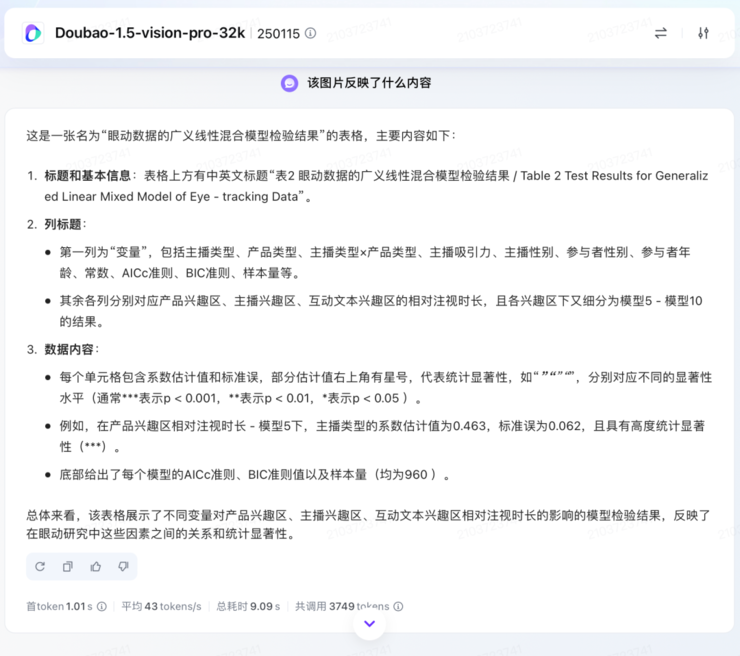This screenshot has width=740, height=656.
Task: Click info icon next to version 250115
Action: pyautogui.click(x=310, y=33)
